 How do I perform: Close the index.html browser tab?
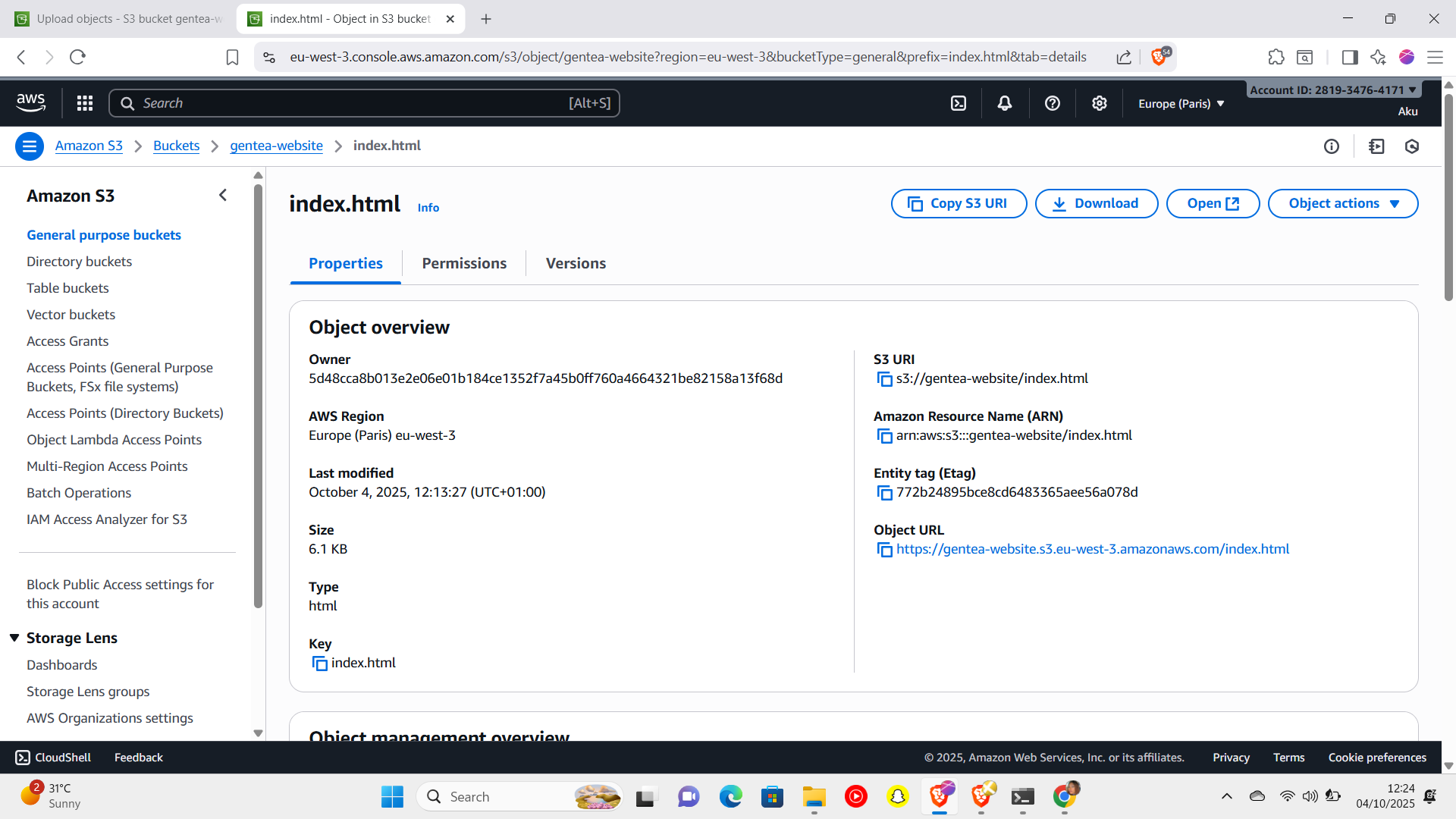(450, 19)
